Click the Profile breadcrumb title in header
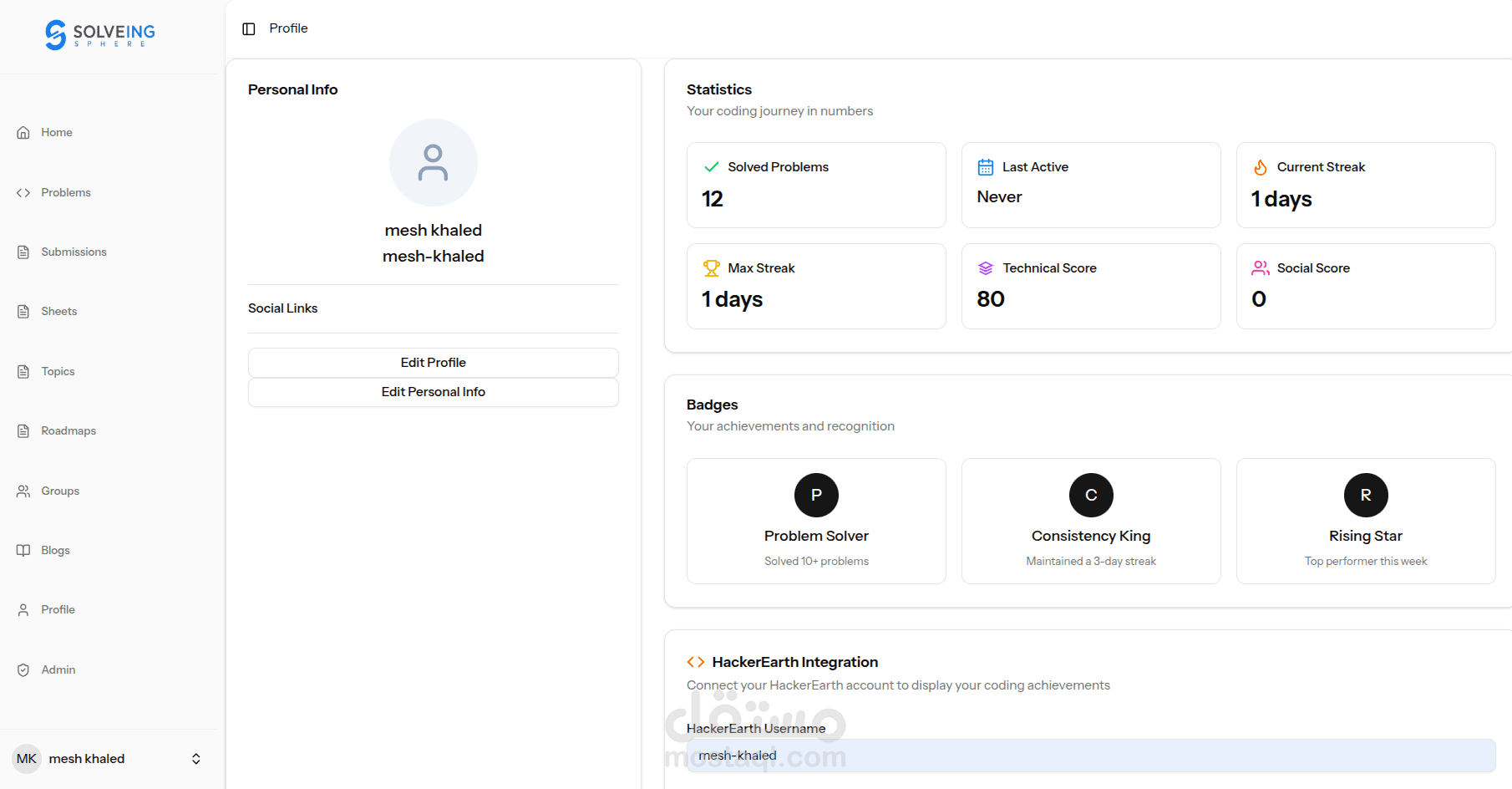1512x789 pixels. point(288,28)
